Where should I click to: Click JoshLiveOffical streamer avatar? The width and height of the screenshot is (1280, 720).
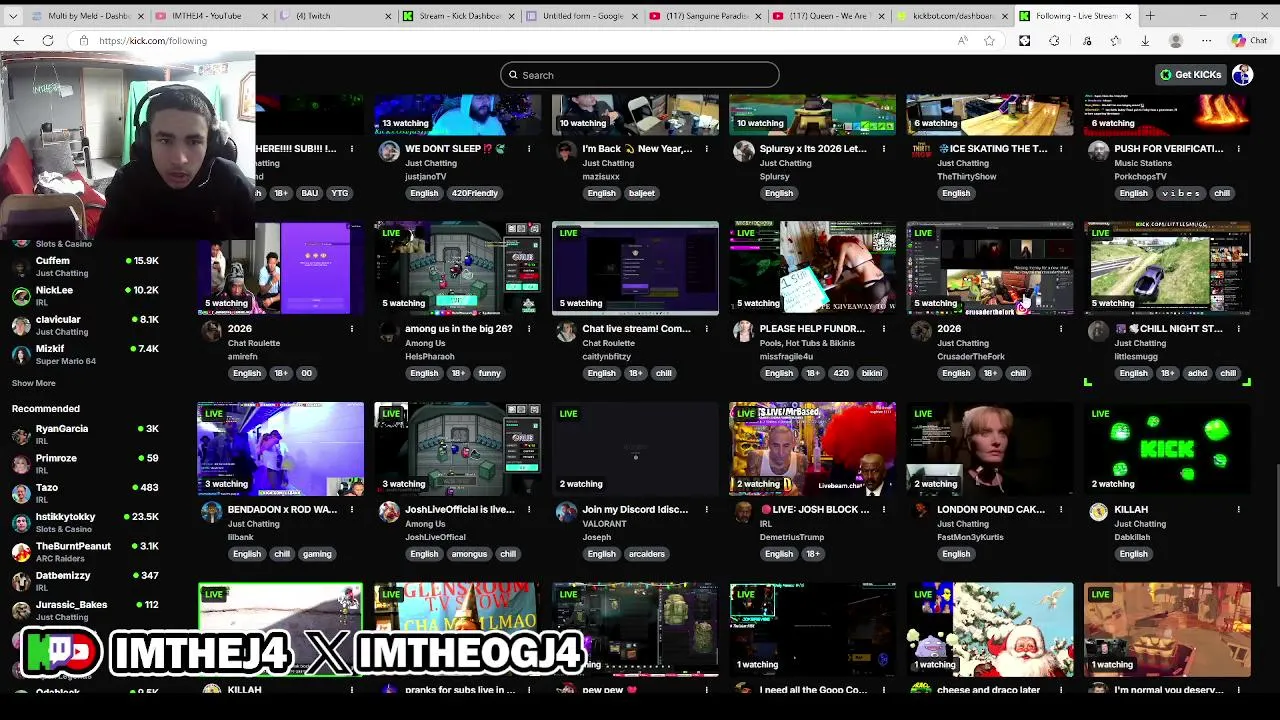click(x=389, y=513)
